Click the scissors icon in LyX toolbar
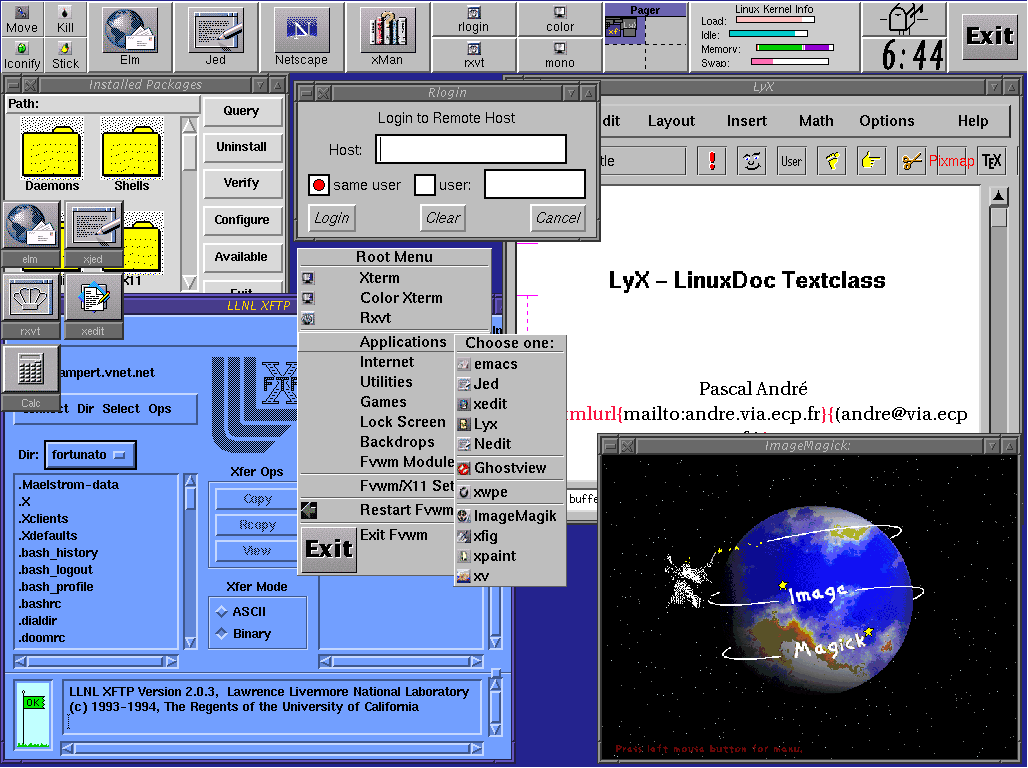This screenshot has width=1028, height=768. click(x=911, y=160)
